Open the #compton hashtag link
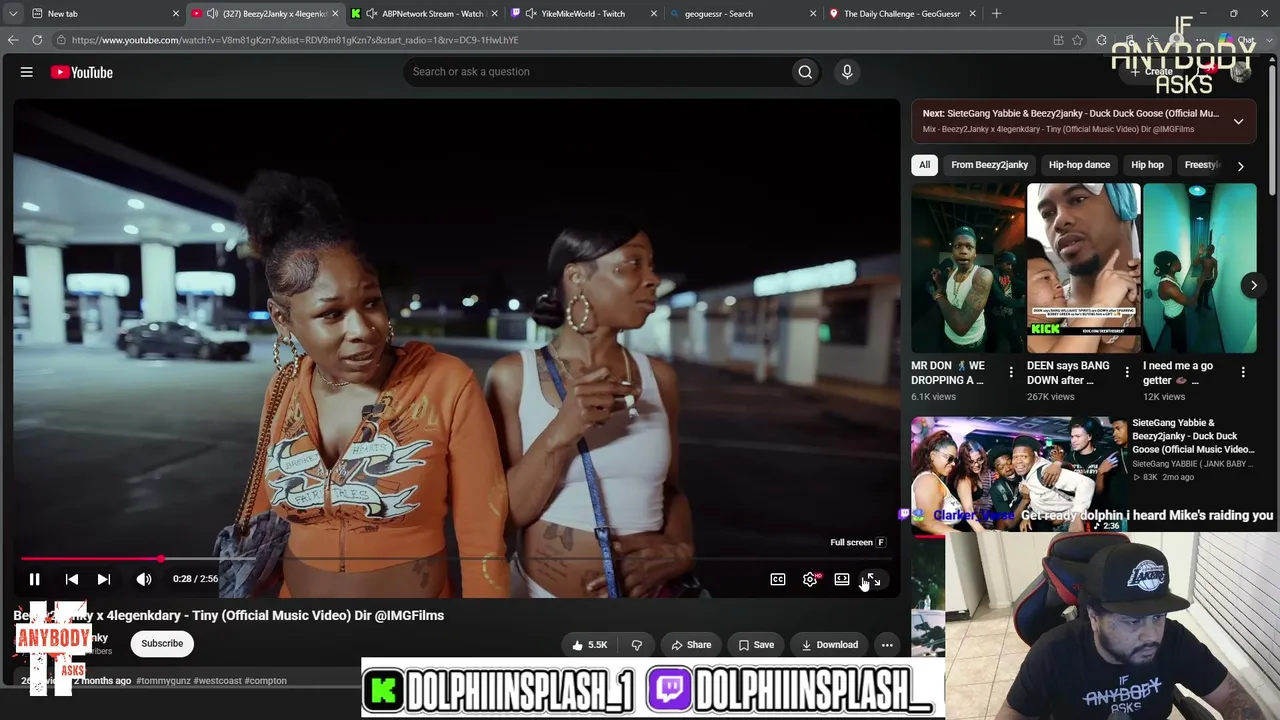Viewport: 1280px width, 720px height. coord(265,681)
